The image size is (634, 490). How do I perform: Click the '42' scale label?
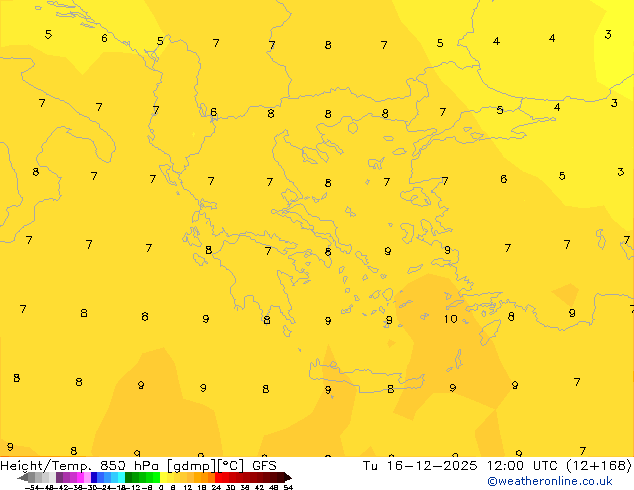point(259,487)
